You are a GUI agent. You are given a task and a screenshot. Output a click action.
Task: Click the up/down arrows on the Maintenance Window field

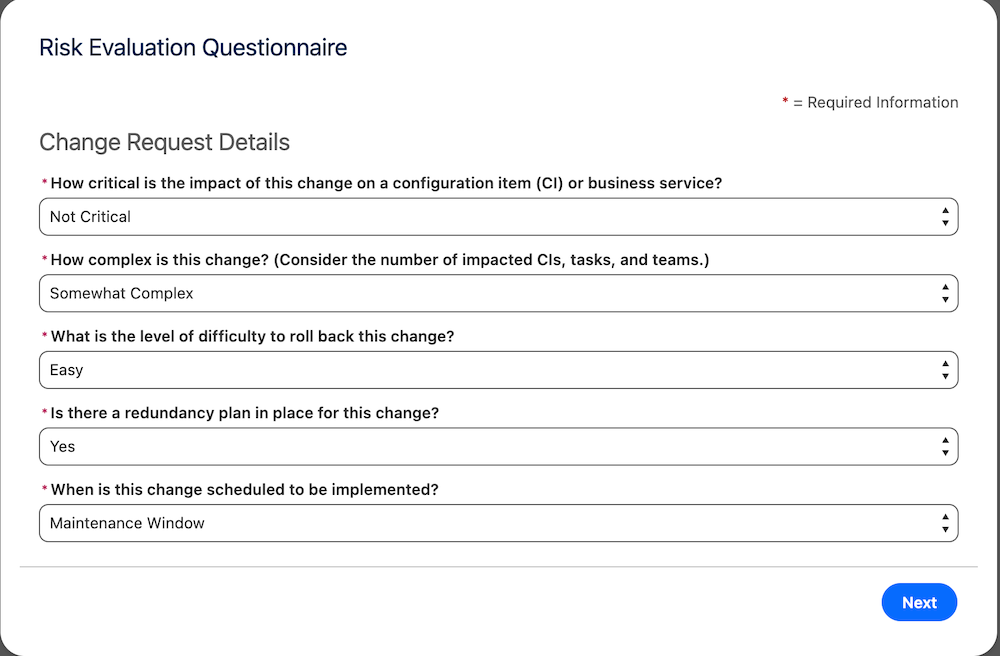coord(945,523)
